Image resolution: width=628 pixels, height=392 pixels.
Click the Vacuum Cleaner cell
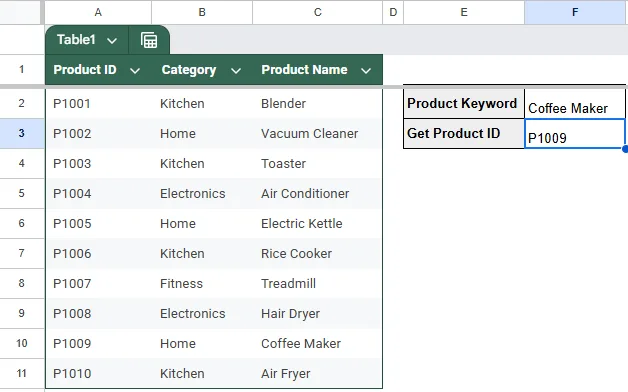tap(318, 133)
